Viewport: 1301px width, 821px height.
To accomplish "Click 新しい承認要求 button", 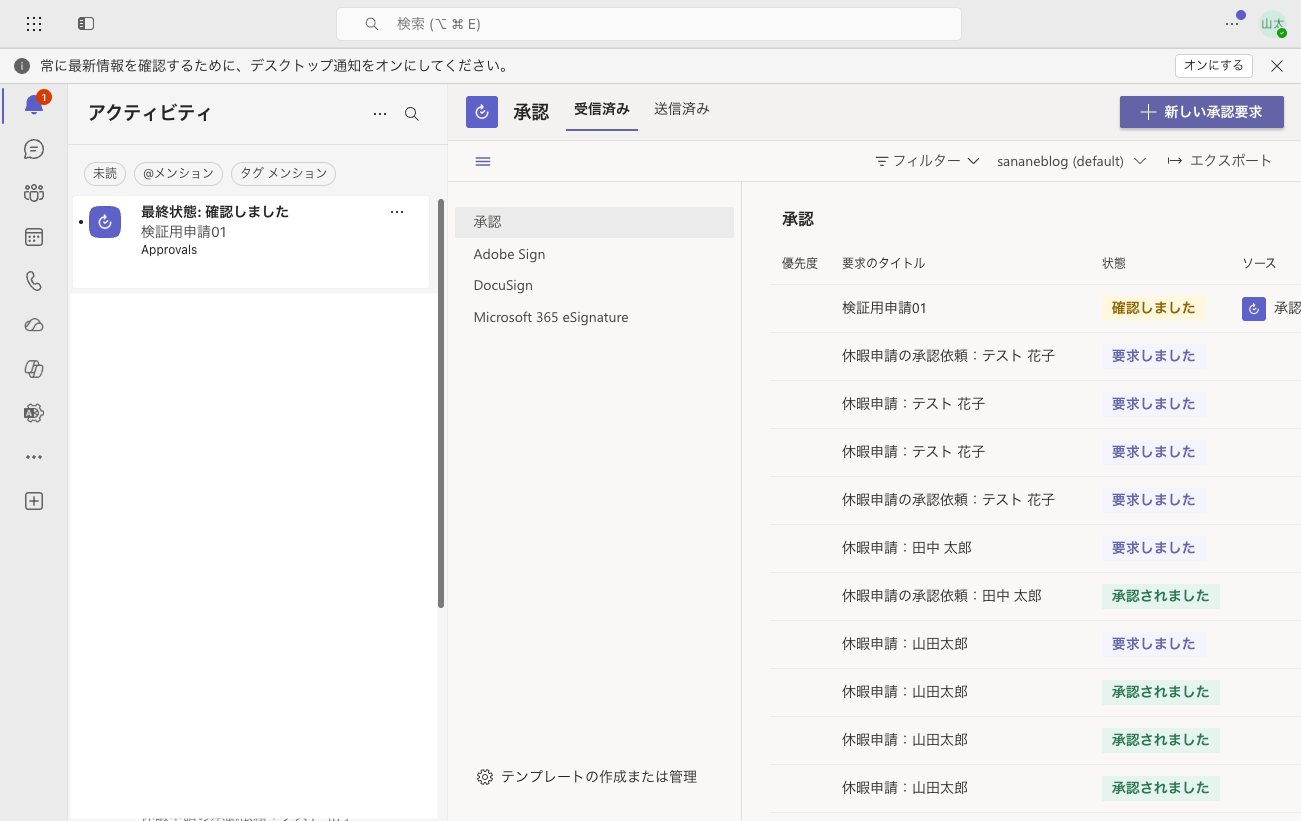I will [x=1202, y=112].
